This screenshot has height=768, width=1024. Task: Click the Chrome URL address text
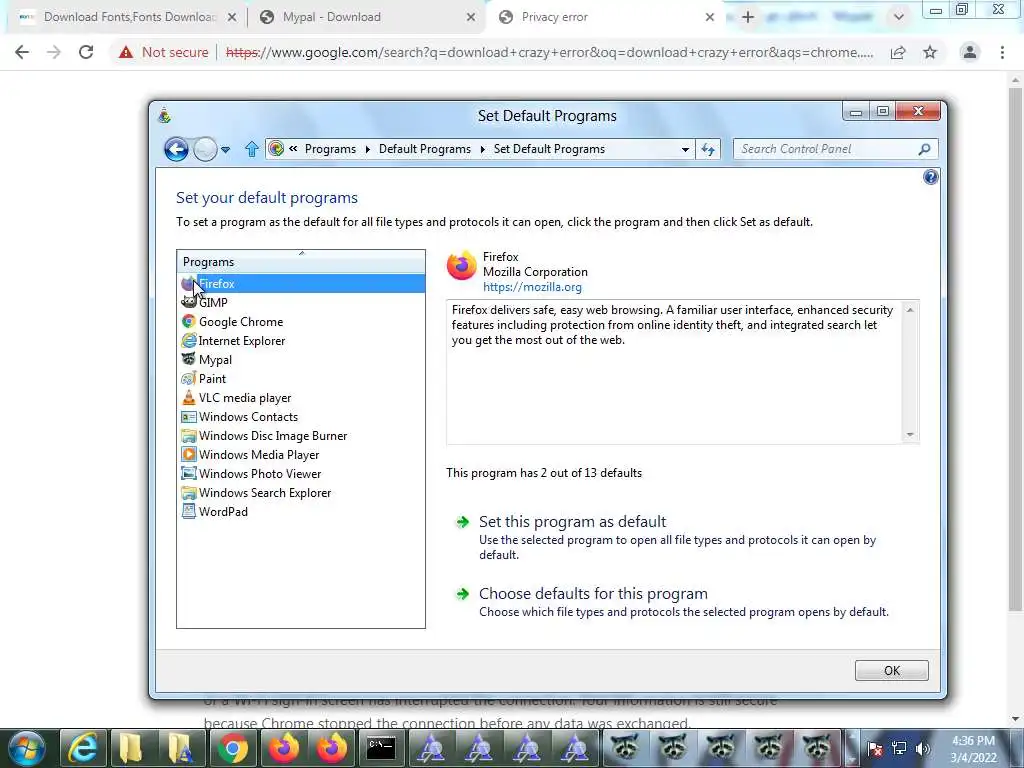(549, 52)
